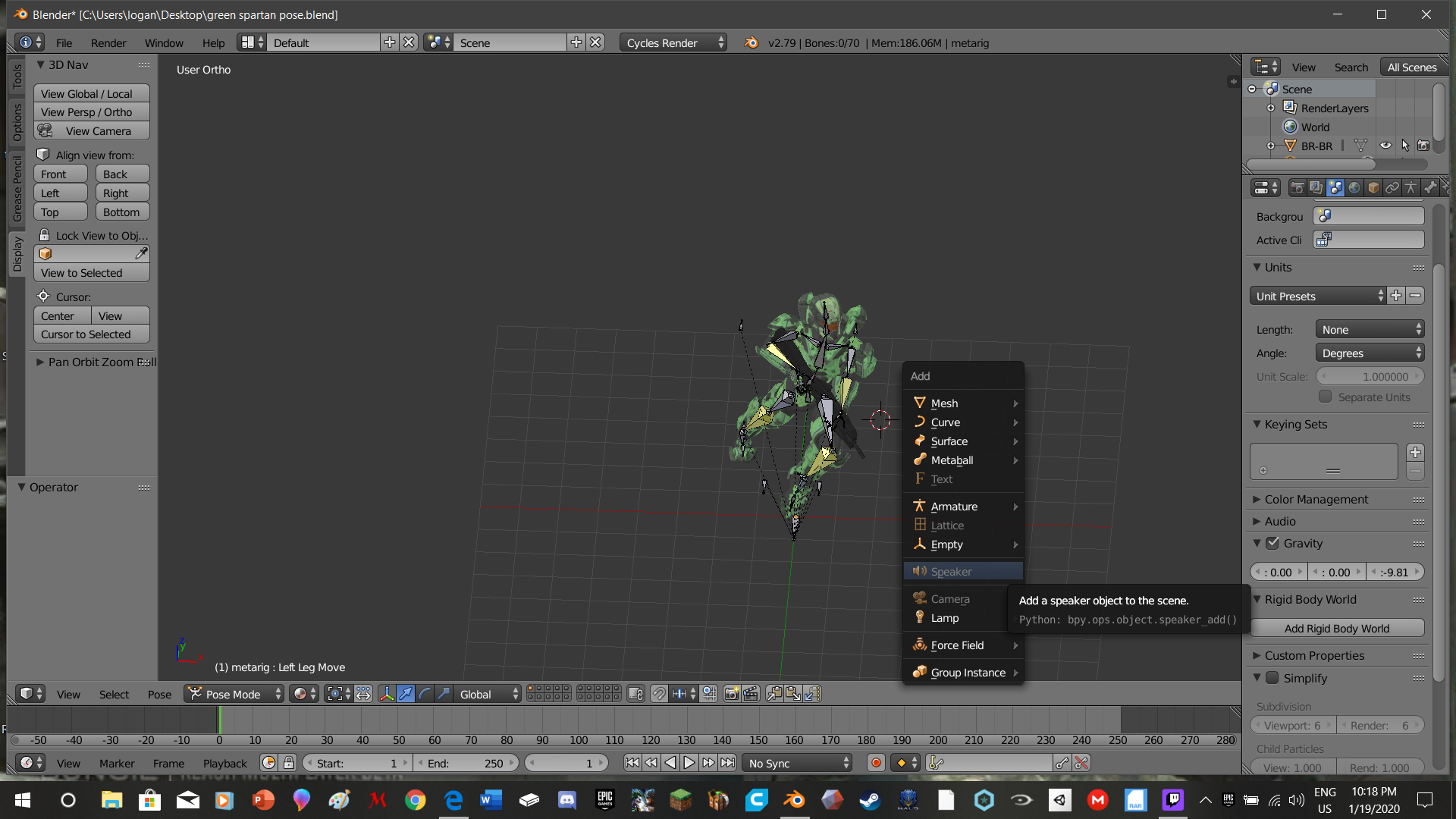The height and width of the screenshot is (819, 1456).
Task: Toggle visibility eye for BR-BR object
Action: [x=1385, y=146]
